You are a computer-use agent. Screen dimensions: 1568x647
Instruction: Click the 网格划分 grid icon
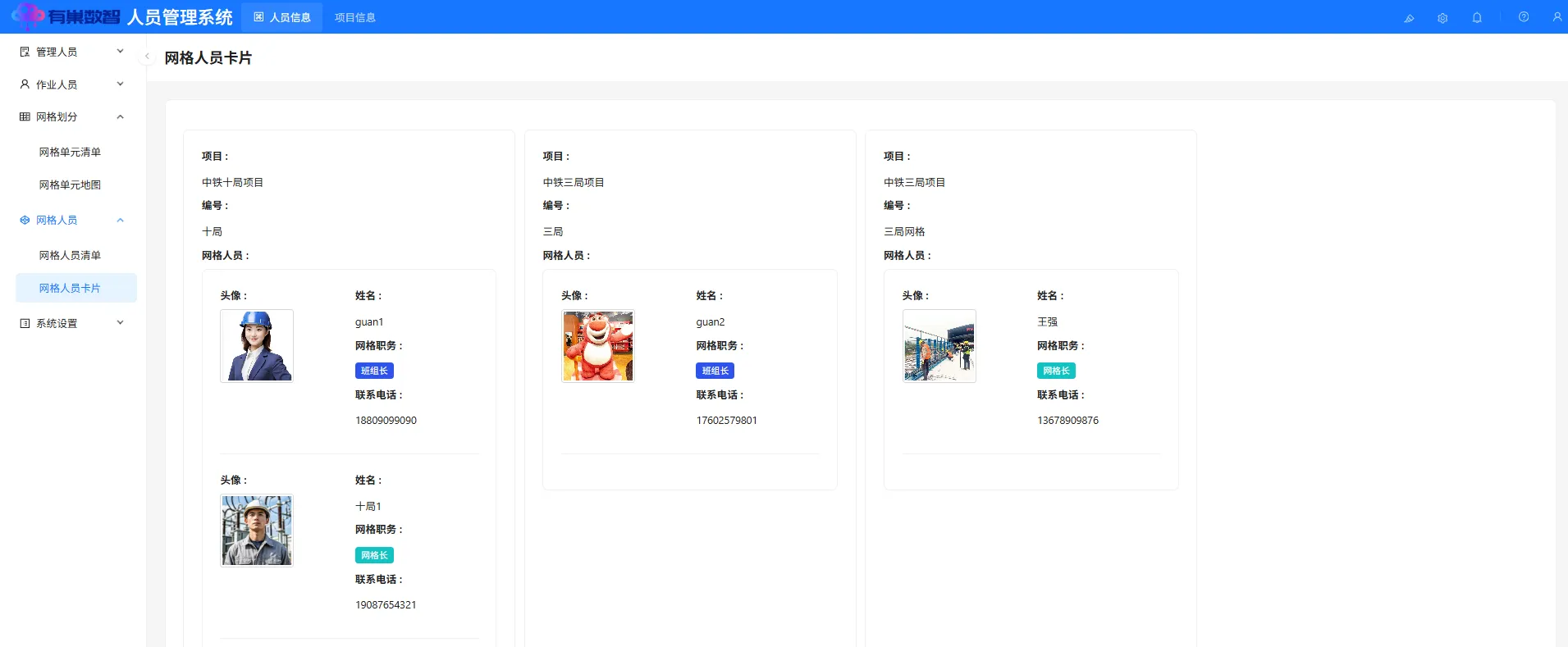pyautogui.click(x=25, y=116)
